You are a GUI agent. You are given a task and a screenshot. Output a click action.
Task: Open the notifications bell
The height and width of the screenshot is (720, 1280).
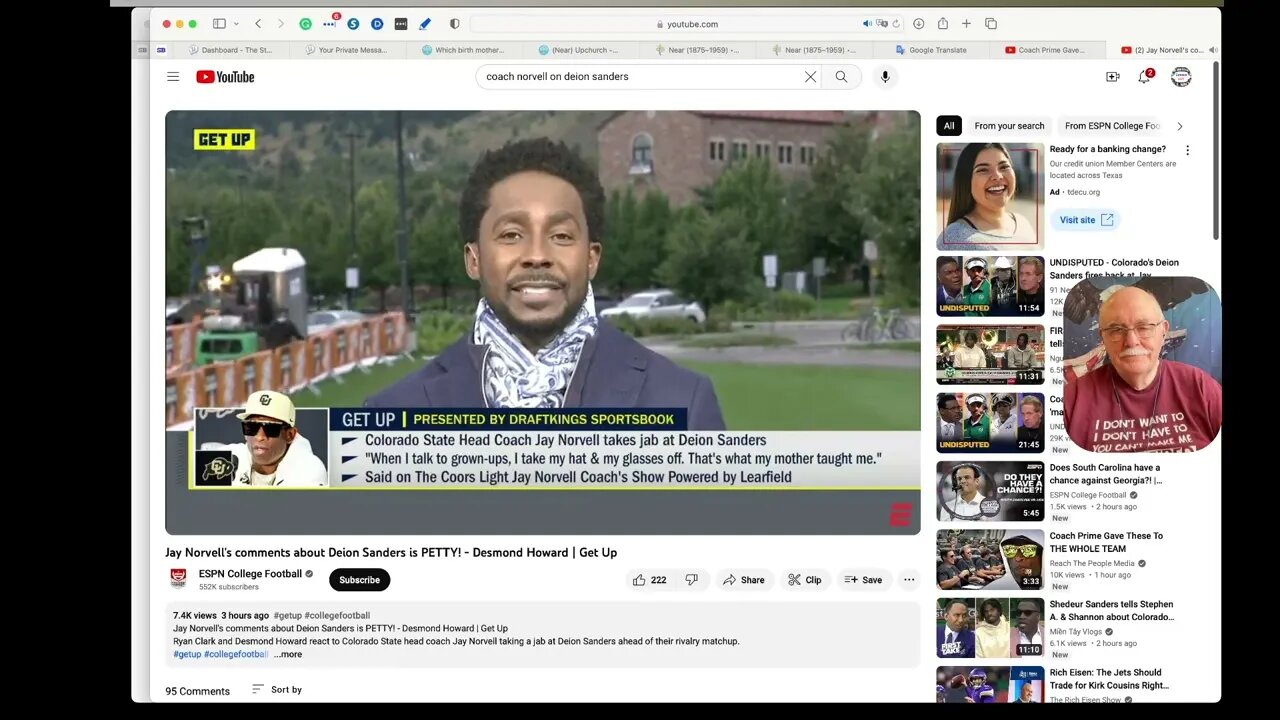coord(1144,77)
